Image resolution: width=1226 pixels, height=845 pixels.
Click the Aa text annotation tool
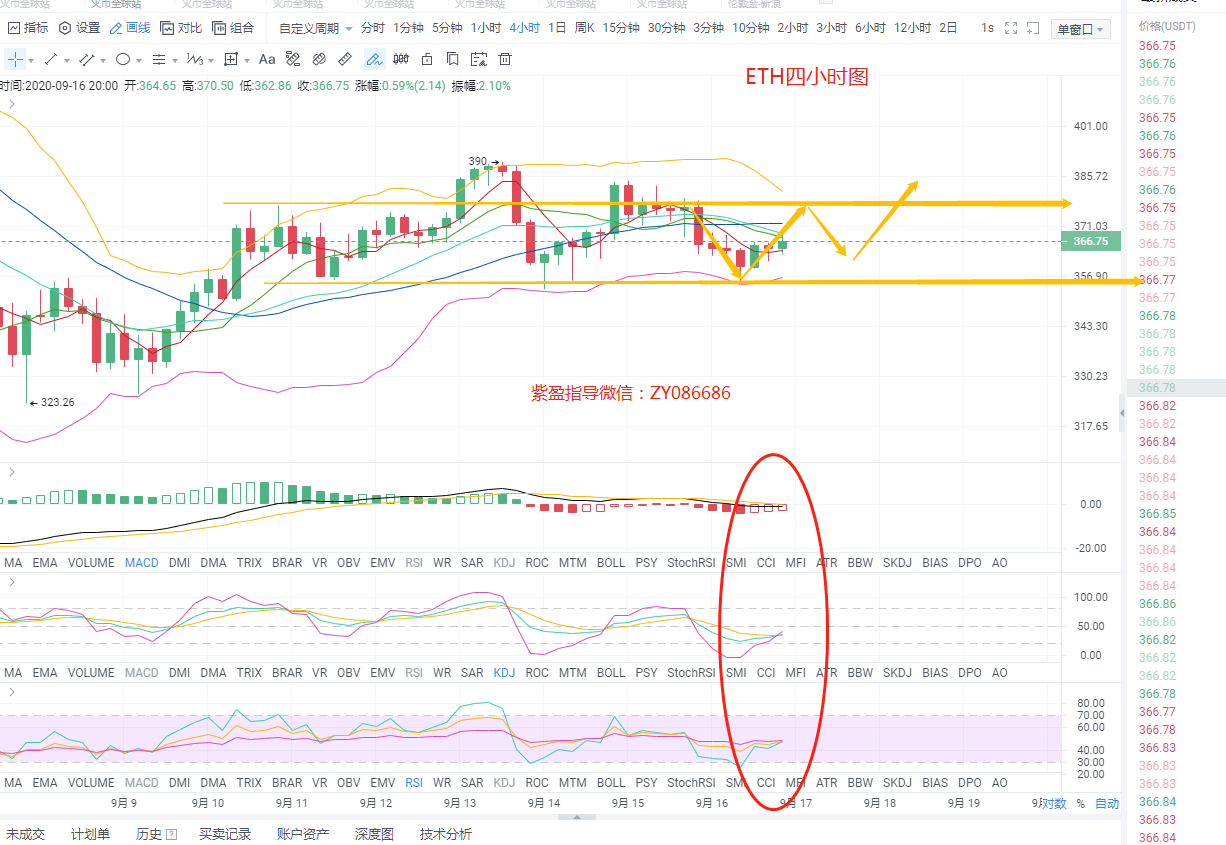click(x=267, y=59)
